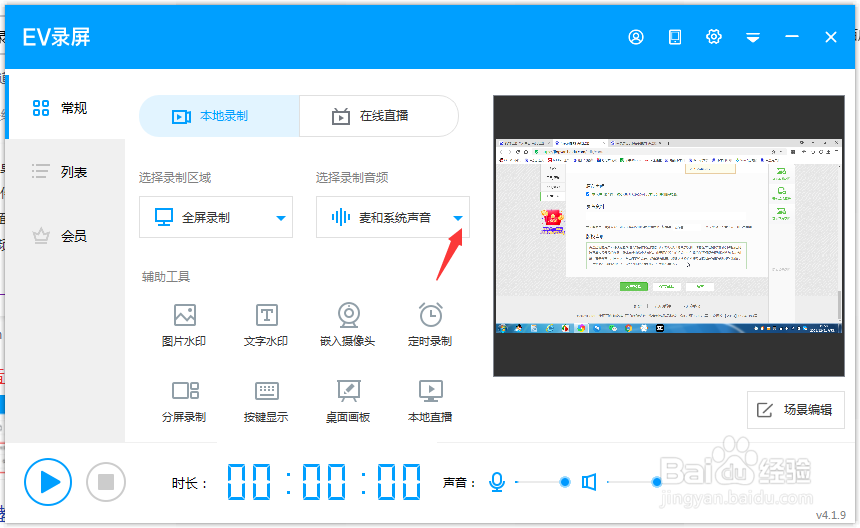The height and width of the screenshot is (528, 860).
Task: Open the 本地直播 tool
Action: pos(430,401)
